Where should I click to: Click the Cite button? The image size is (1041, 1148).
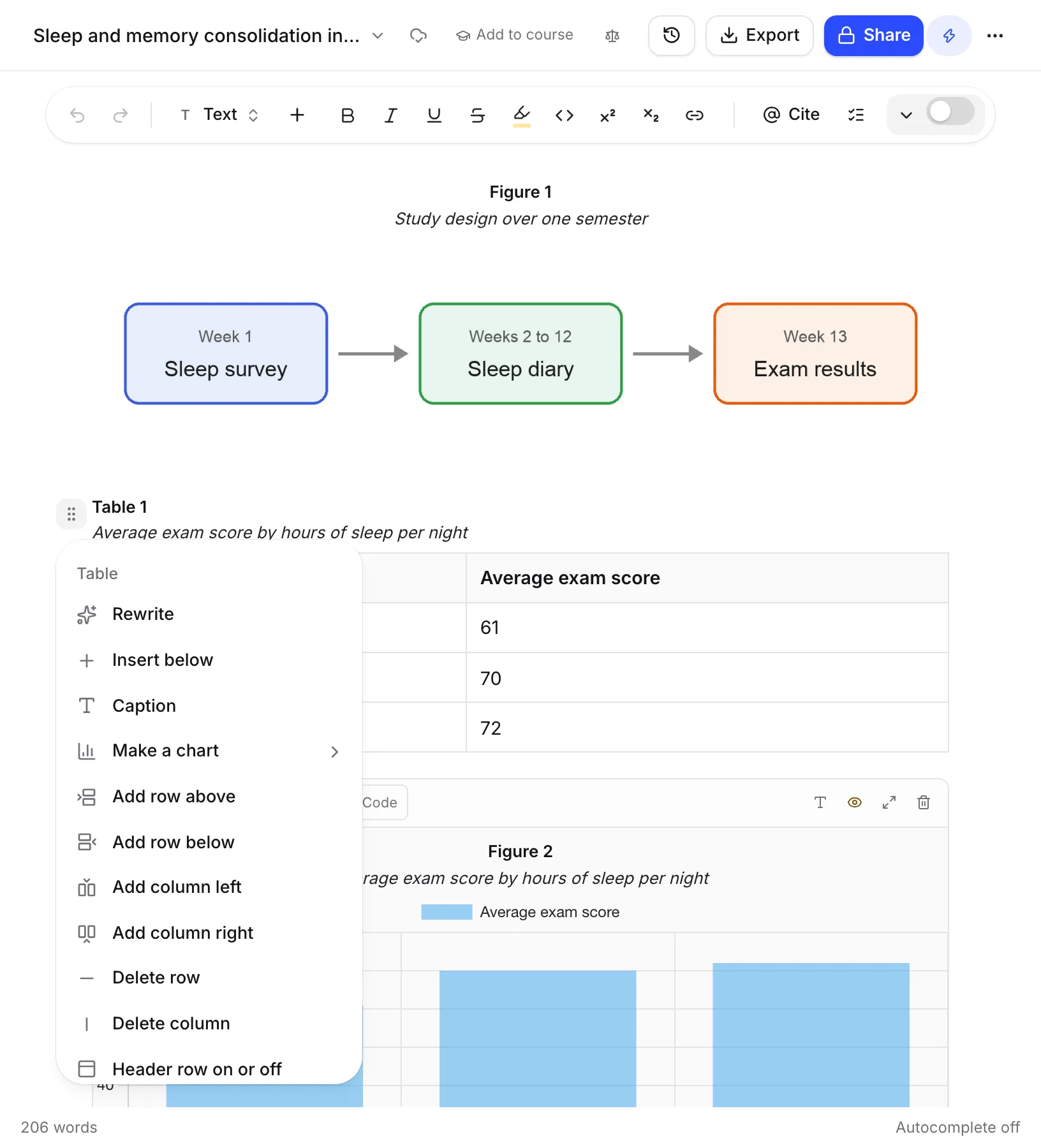791,115
